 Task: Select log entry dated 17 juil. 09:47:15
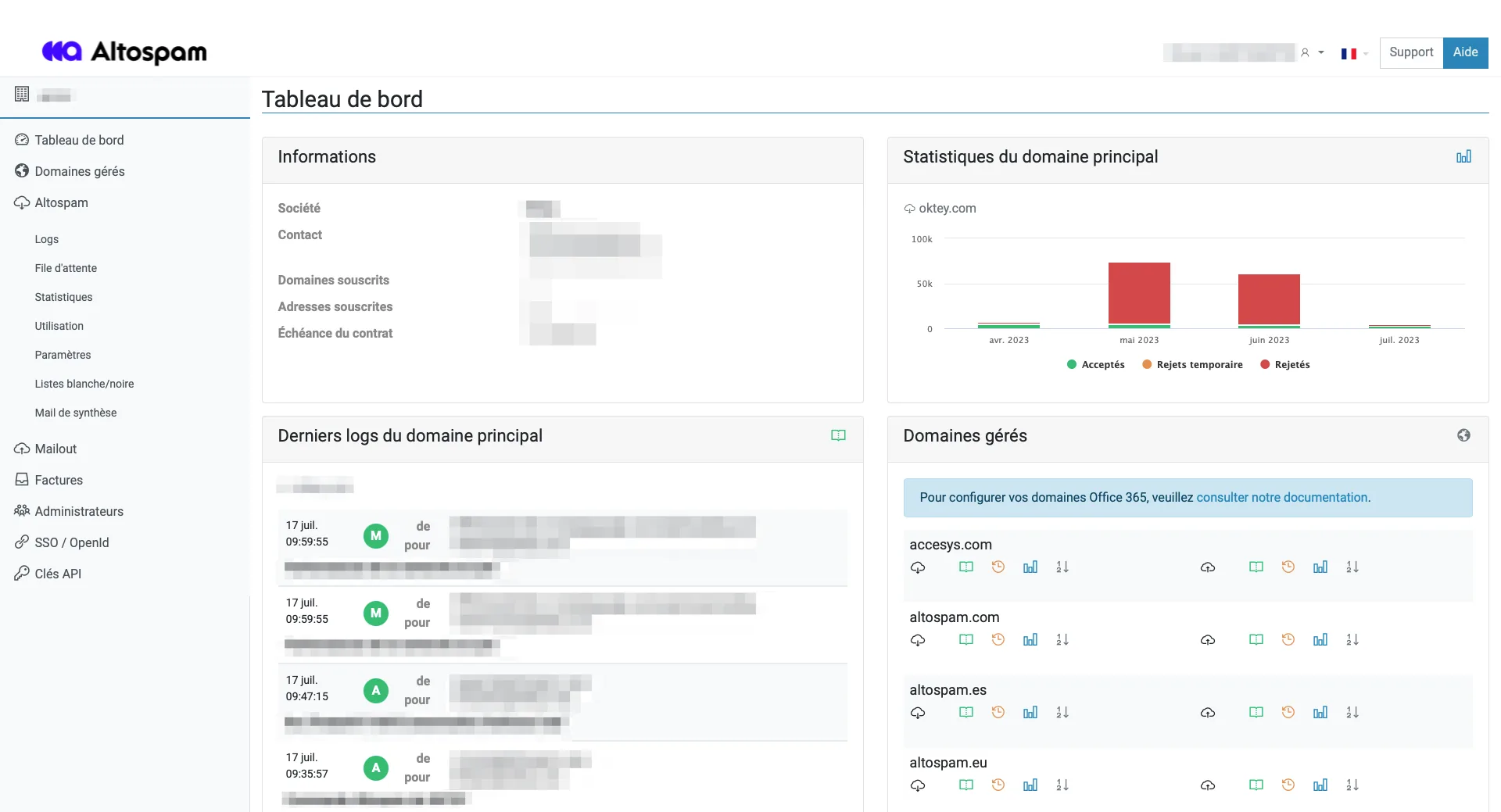coord(563,703)
